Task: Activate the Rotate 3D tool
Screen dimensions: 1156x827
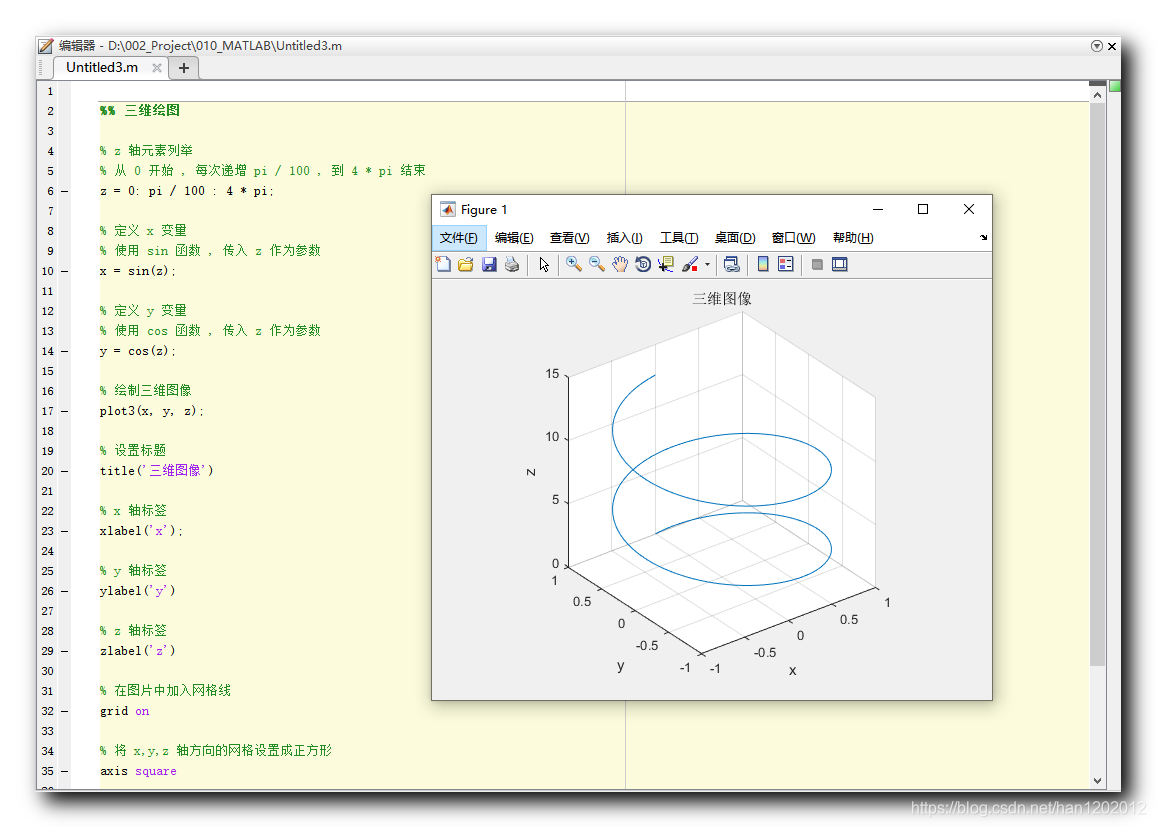Action: [643, 264]
